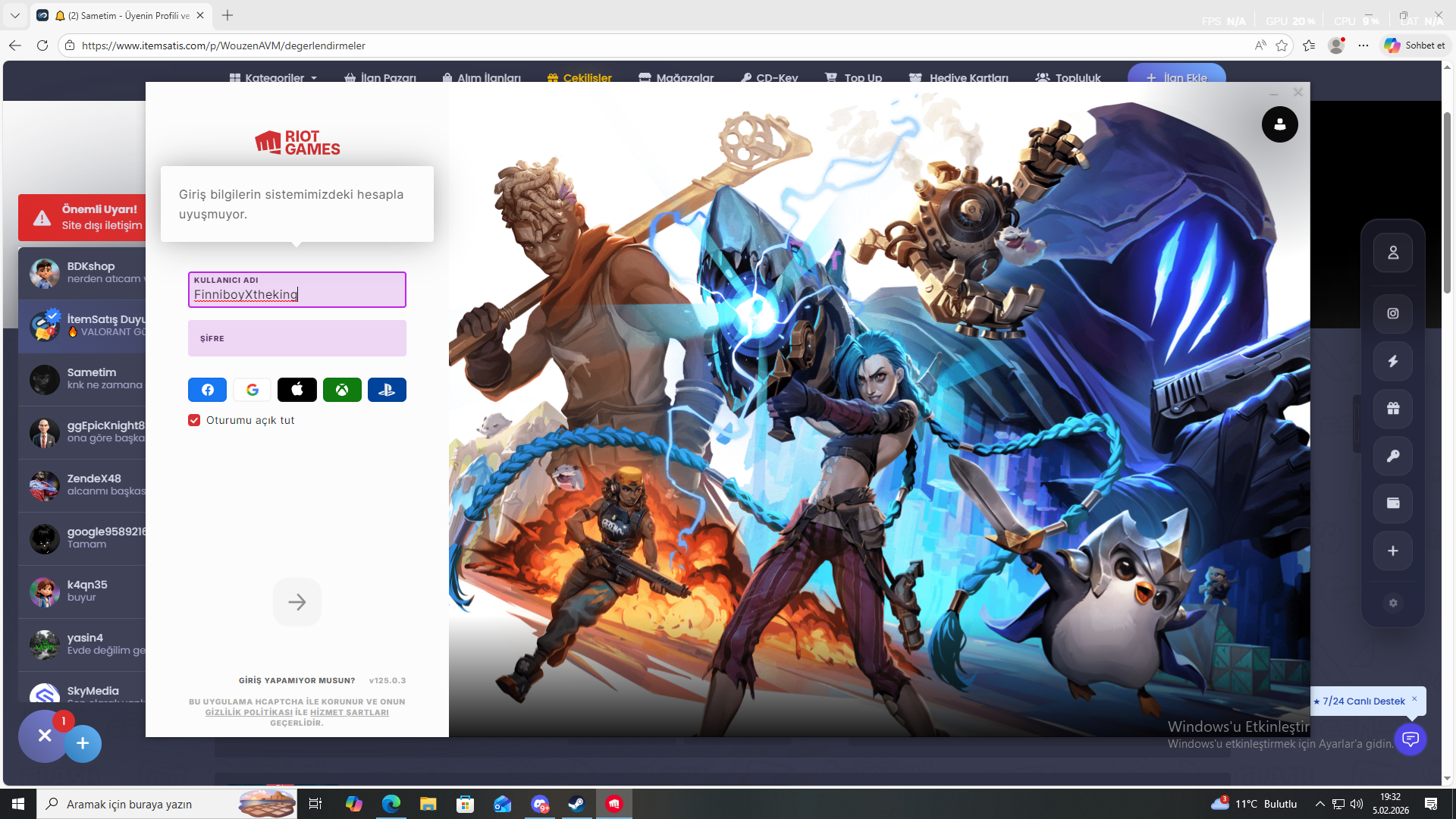Close the chat panel with X bubble
1456x819 pixels.
[45, 736]
